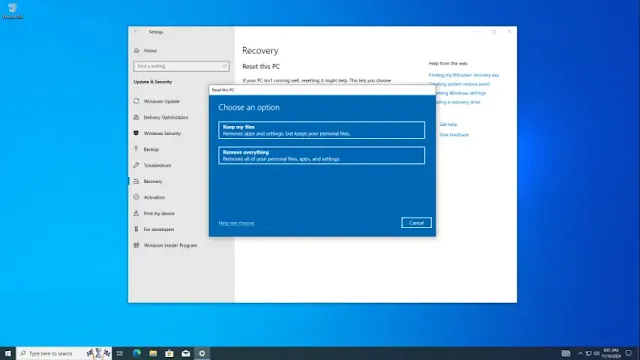Close the Settings window
Image resolution: width=640 pixels, height=360 pixels.
(x=509, y=32)
